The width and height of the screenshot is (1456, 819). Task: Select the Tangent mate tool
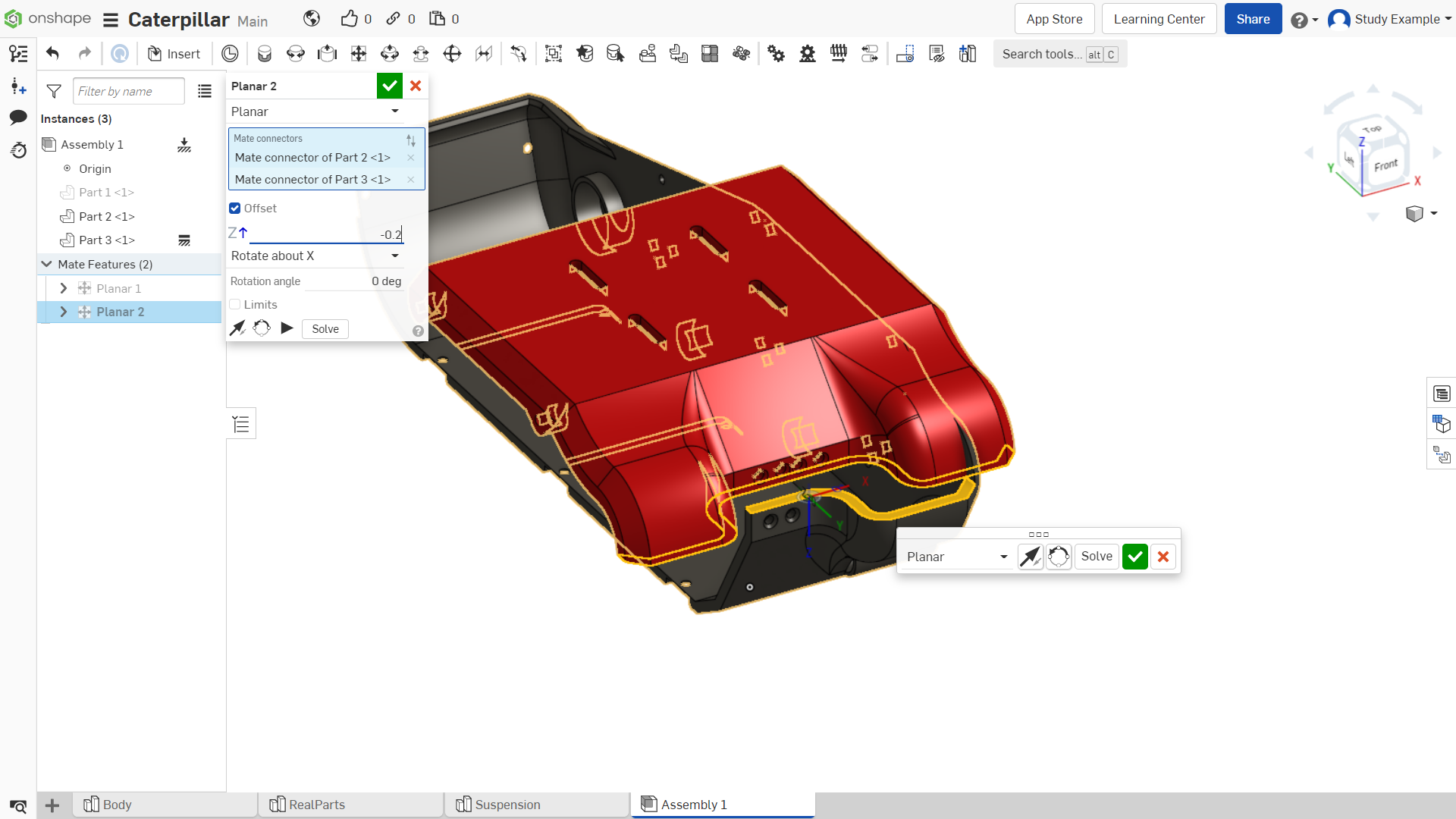pos(519,54)
